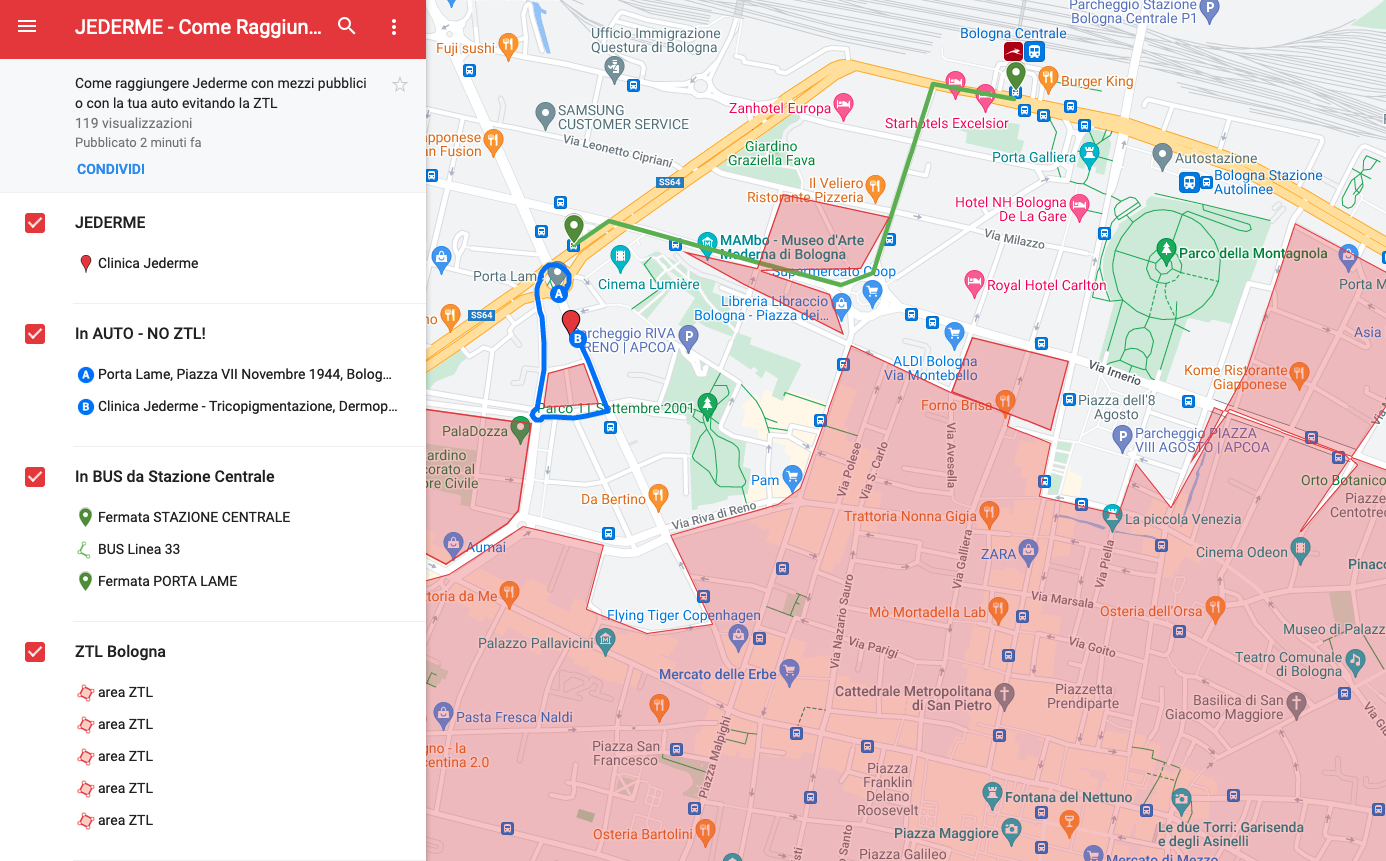Click the La piccola Venezia landmark icon
1386x861 pixels.
1112,514
